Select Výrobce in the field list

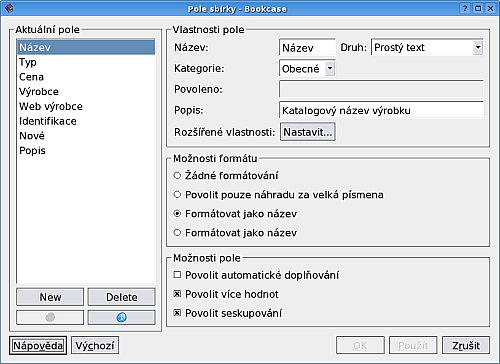click(x=86, y=91)
